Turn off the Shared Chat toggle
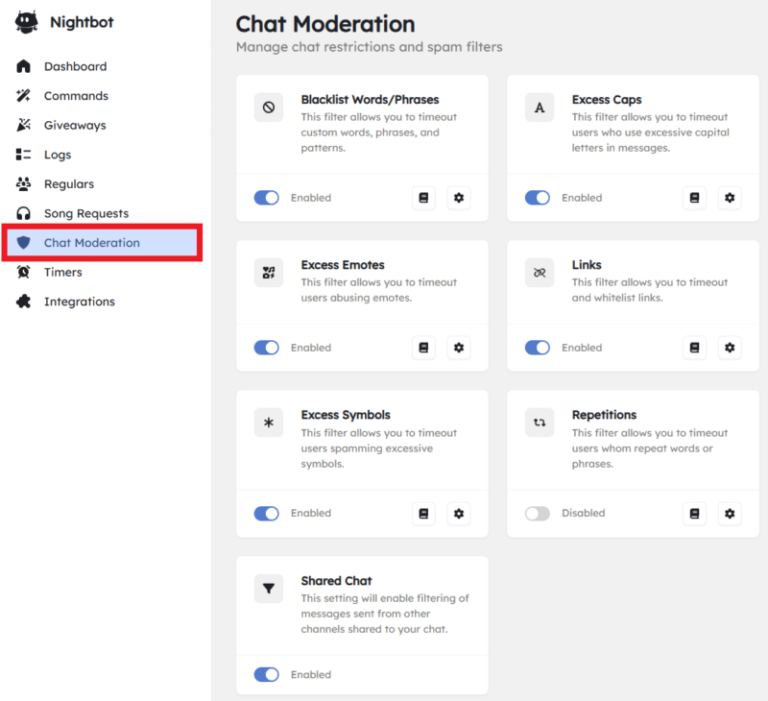768x701 pixels. 266,675
